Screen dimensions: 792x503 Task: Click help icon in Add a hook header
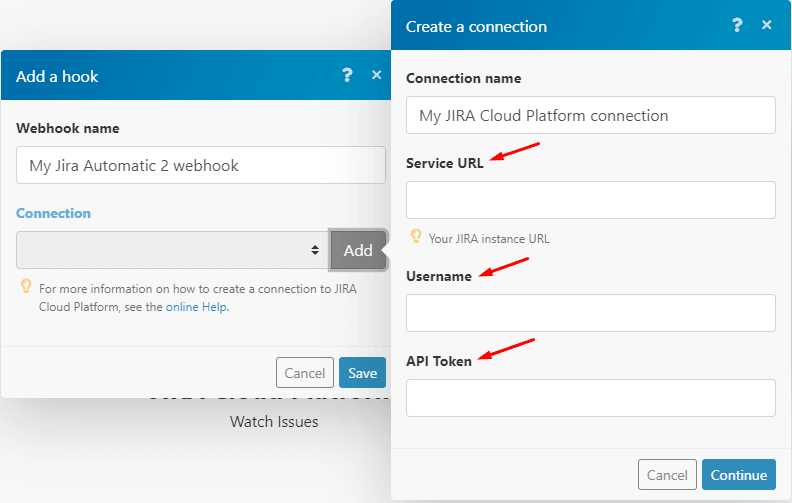click(x=347, y=75)
